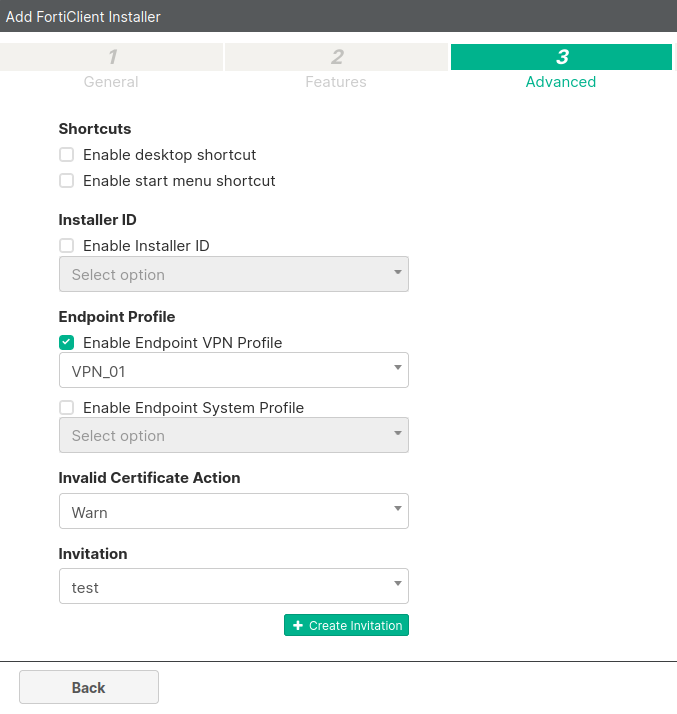Go to step 1 General tab
Image resolution: width=677 pixels, height=714 pixels.
coord(112,67)
